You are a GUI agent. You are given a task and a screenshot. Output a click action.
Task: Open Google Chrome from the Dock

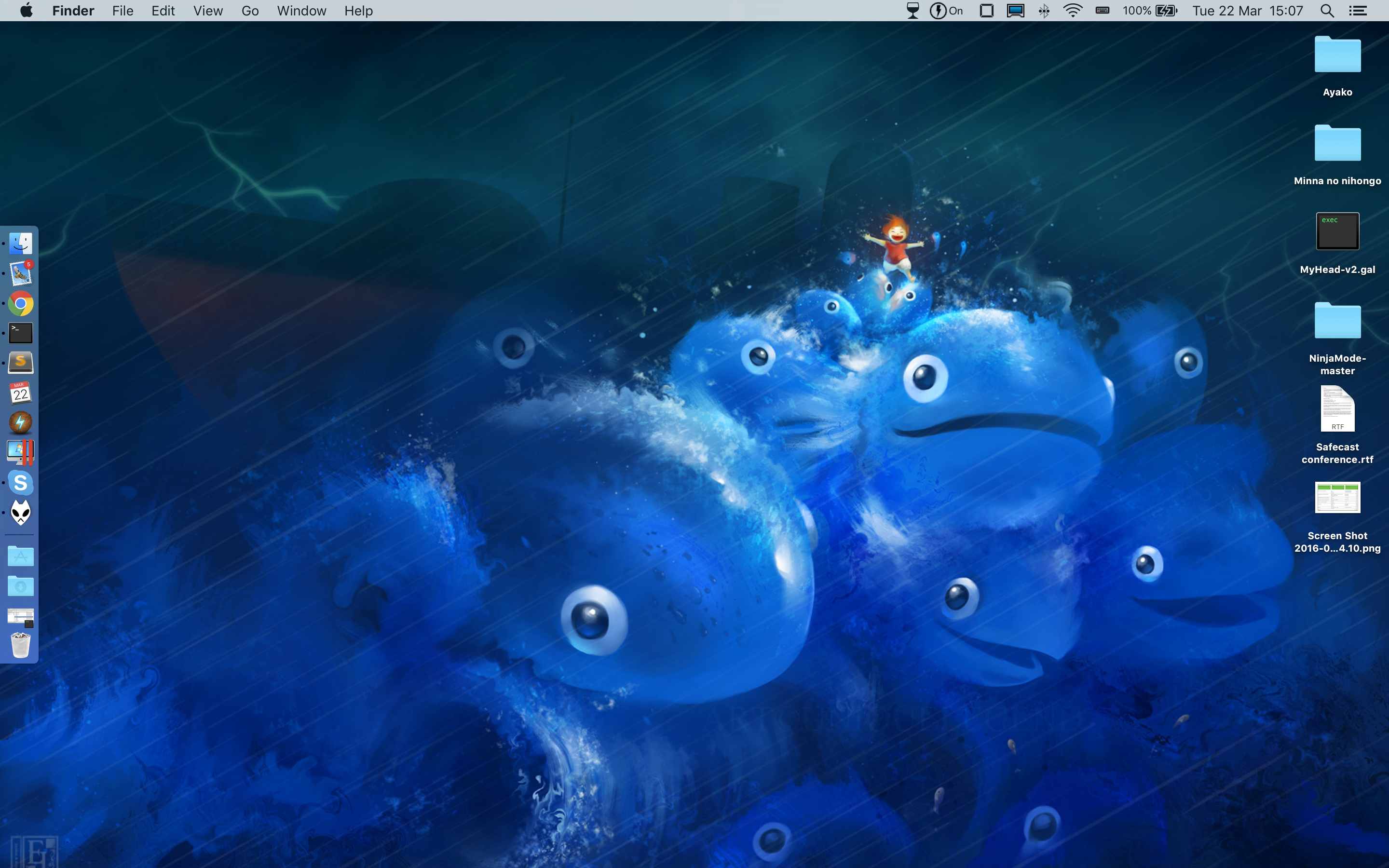[21, 304]
